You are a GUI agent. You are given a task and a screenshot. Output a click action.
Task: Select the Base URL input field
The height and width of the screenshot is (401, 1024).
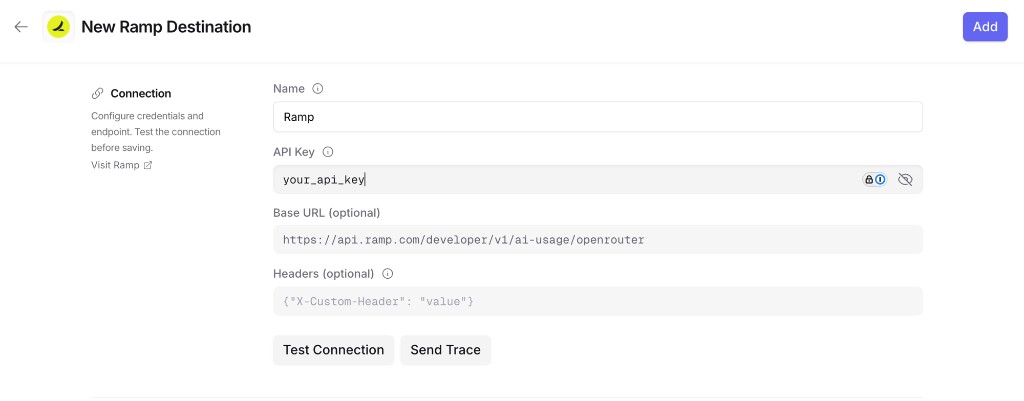point(597,240)
